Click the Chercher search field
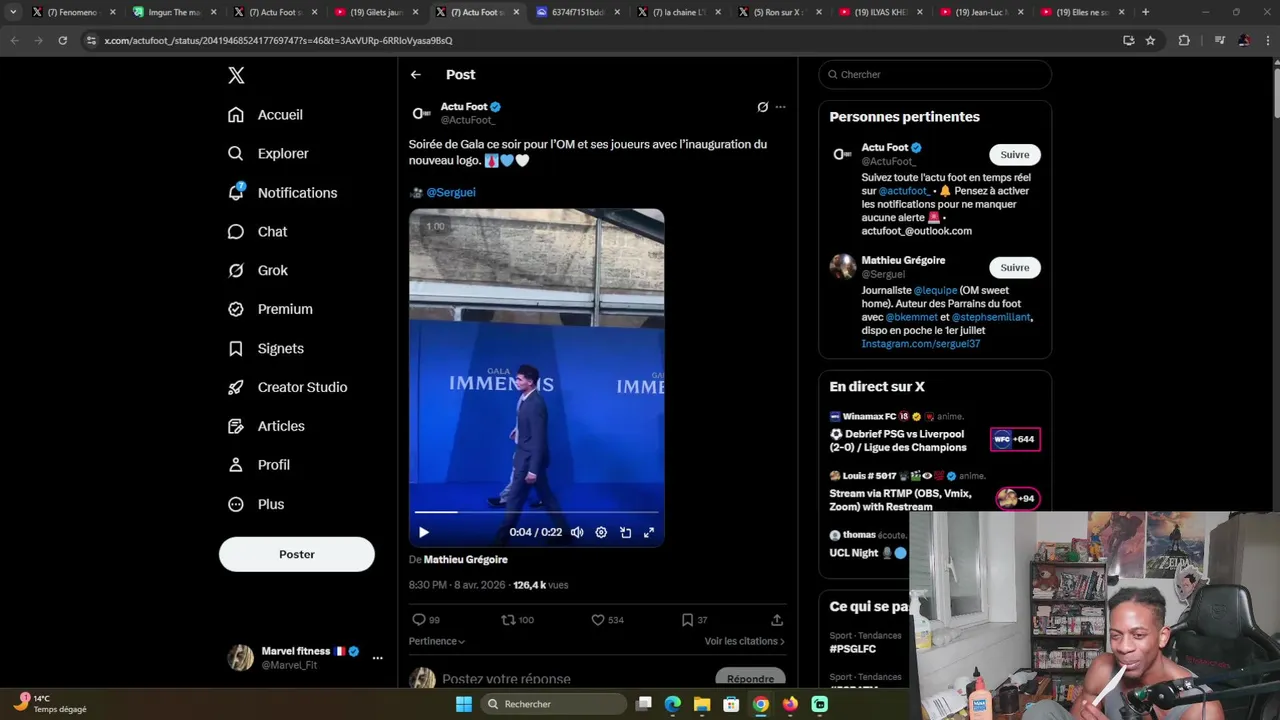This screenshot has width=1280, height=720. click(935, 75)
